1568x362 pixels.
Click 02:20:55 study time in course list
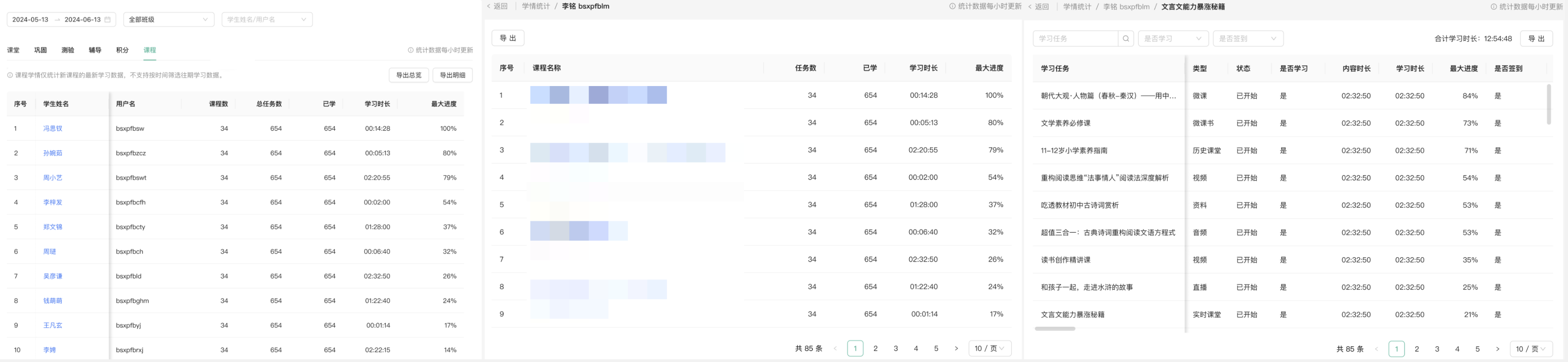(923, 150)
